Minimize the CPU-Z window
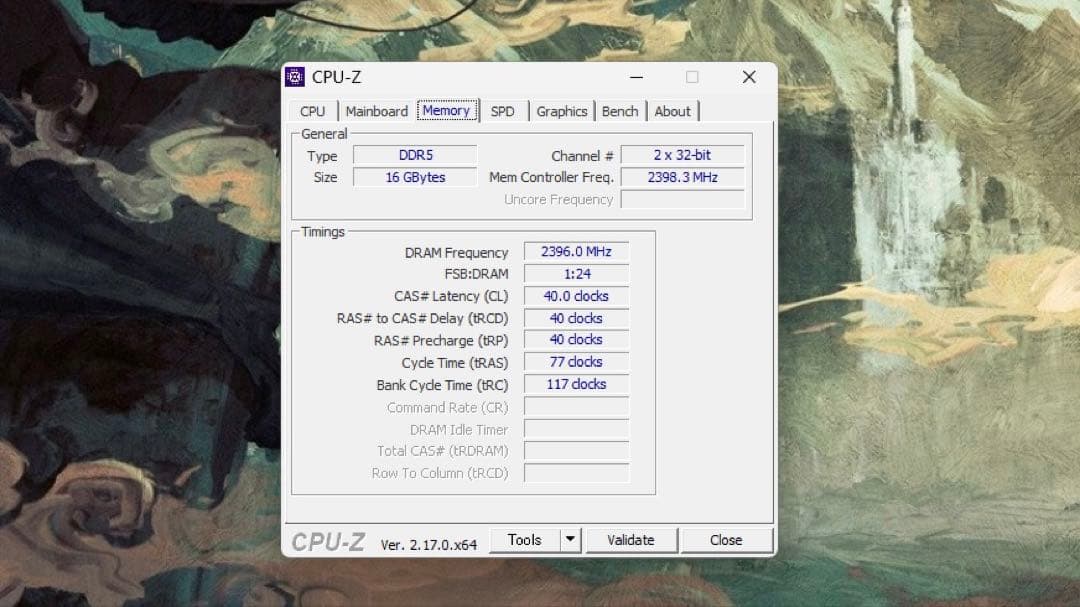 pos(636,77)
